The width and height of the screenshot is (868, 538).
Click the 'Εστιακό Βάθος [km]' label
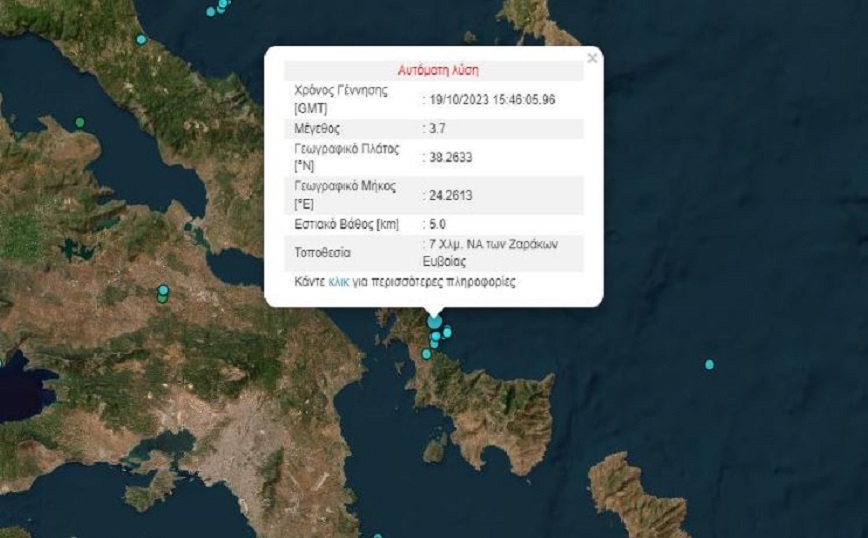[346, 224]
